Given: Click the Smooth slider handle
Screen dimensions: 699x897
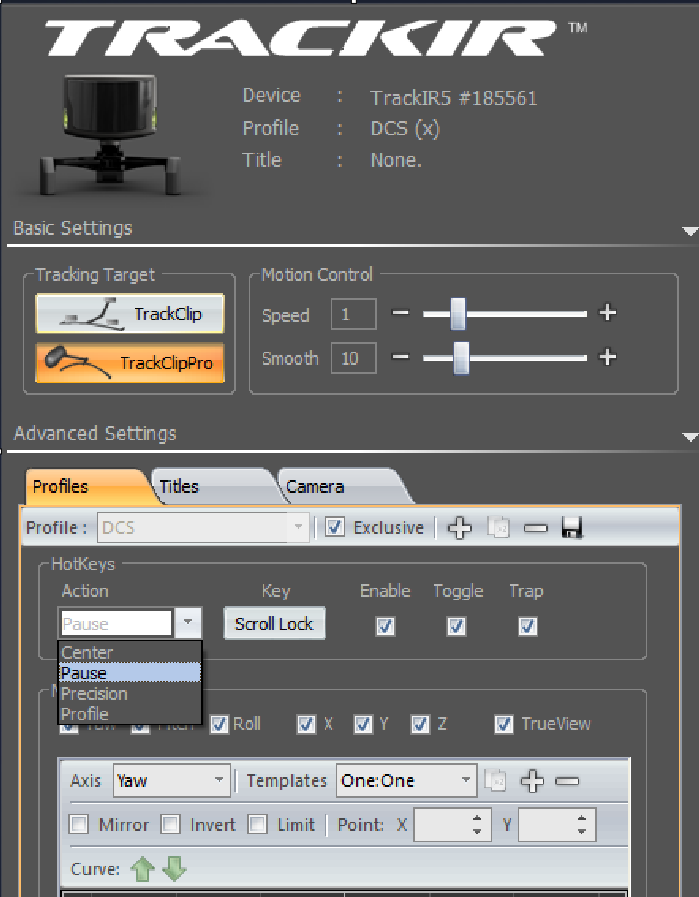Looking at the screenshot, I should click(461, 358).
